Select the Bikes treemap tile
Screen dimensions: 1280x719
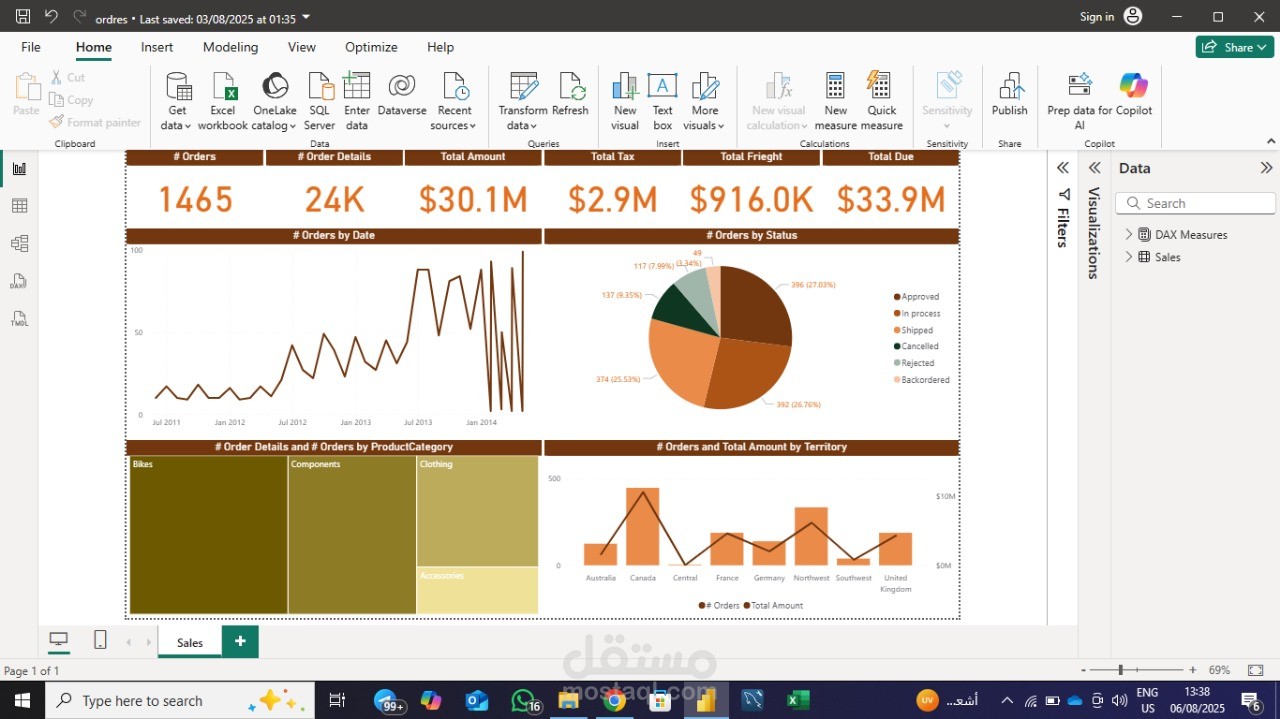tap(209, 535)
